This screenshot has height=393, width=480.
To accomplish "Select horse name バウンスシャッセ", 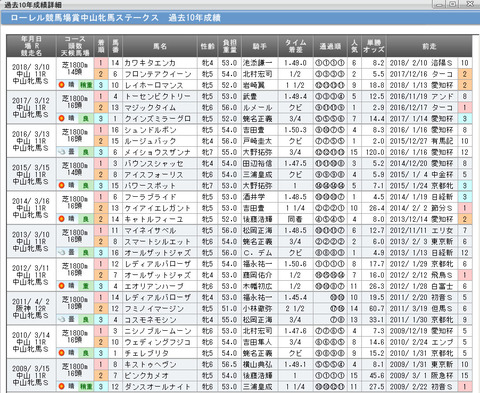I will 154,163.
